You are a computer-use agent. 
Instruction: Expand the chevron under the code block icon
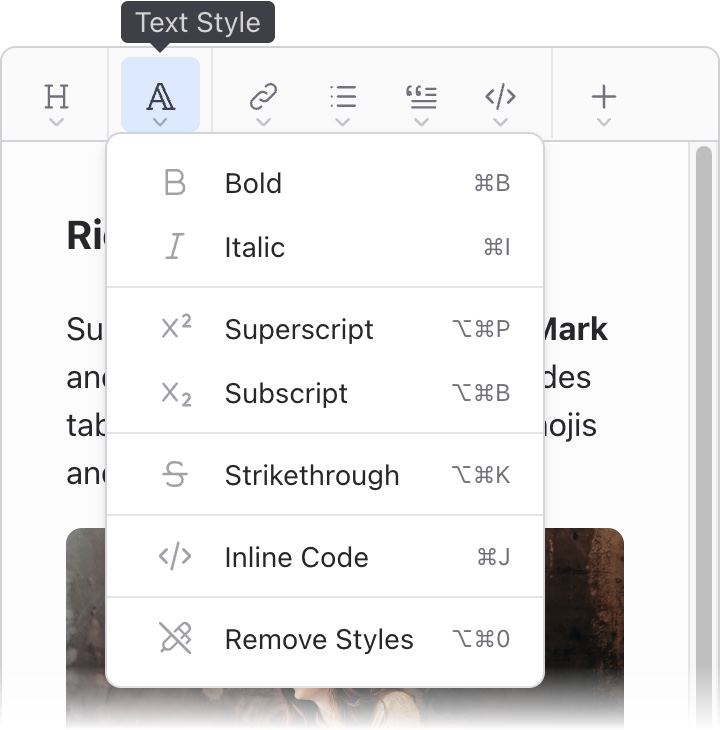click(500, 122)
